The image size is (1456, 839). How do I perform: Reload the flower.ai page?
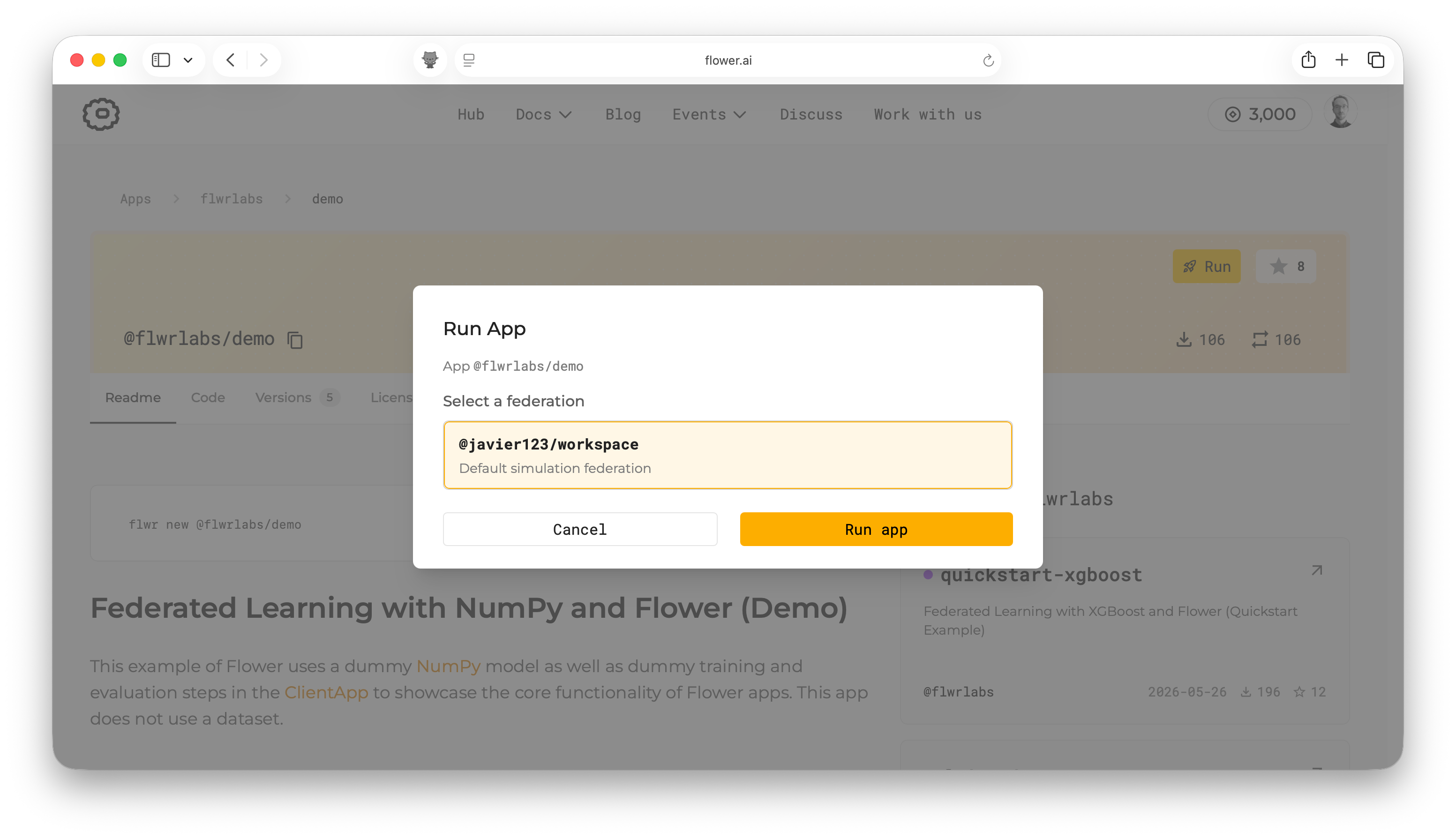click(x=988, y=60)
